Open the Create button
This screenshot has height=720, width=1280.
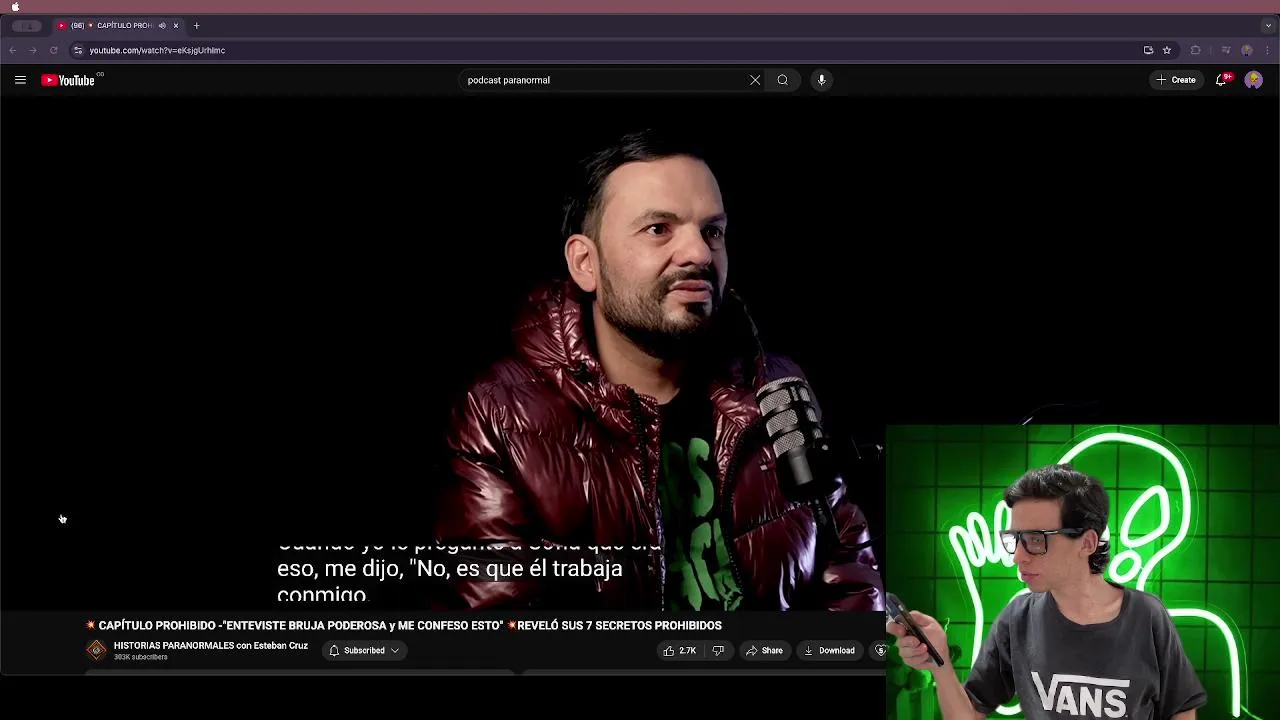tap(1176, 80)
